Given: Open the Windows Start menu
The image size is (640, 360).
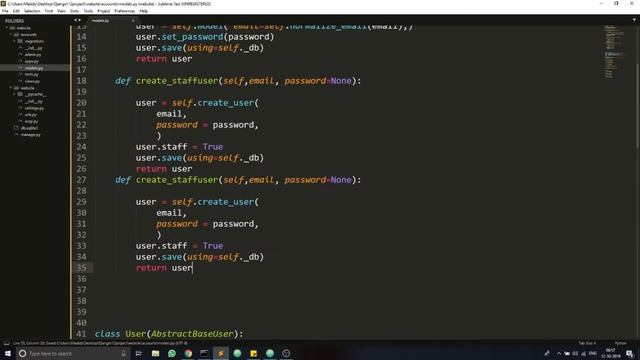Looking at the screenshot, I should (8, 353).
